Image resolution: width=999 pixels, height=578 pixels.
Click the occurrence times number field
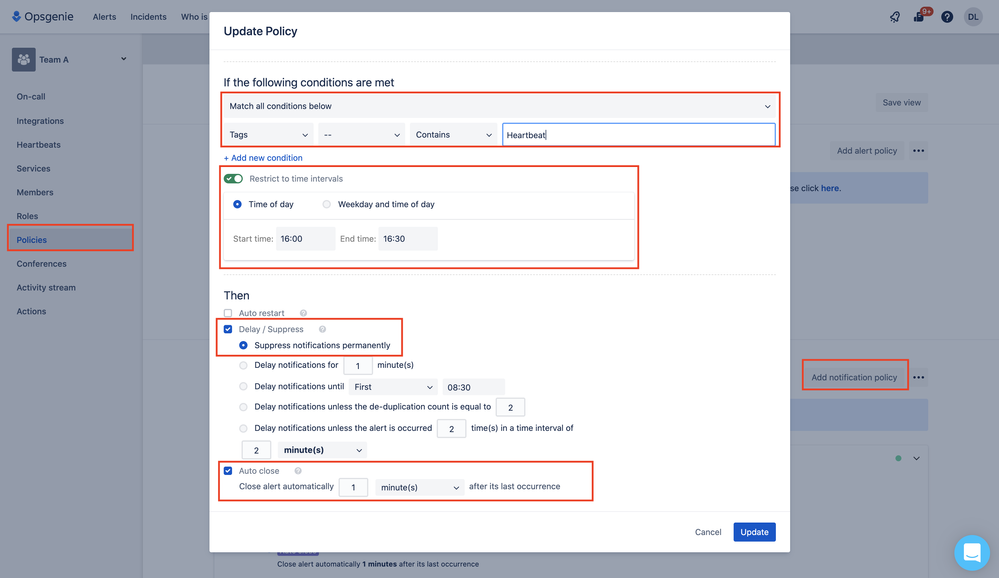tap(451, 429)
